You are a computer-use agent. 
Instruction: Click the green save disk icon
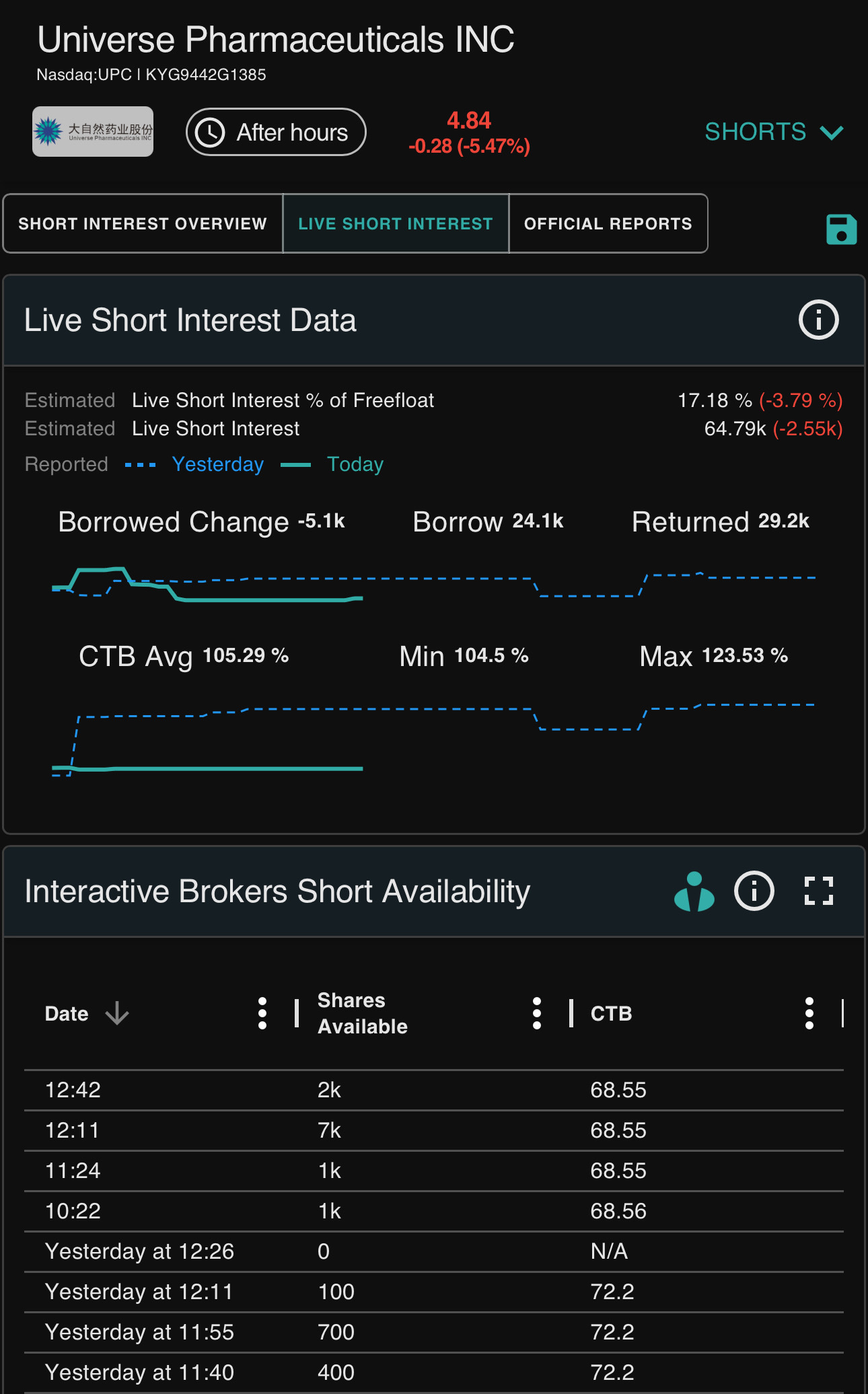click(x=841, y=229)
